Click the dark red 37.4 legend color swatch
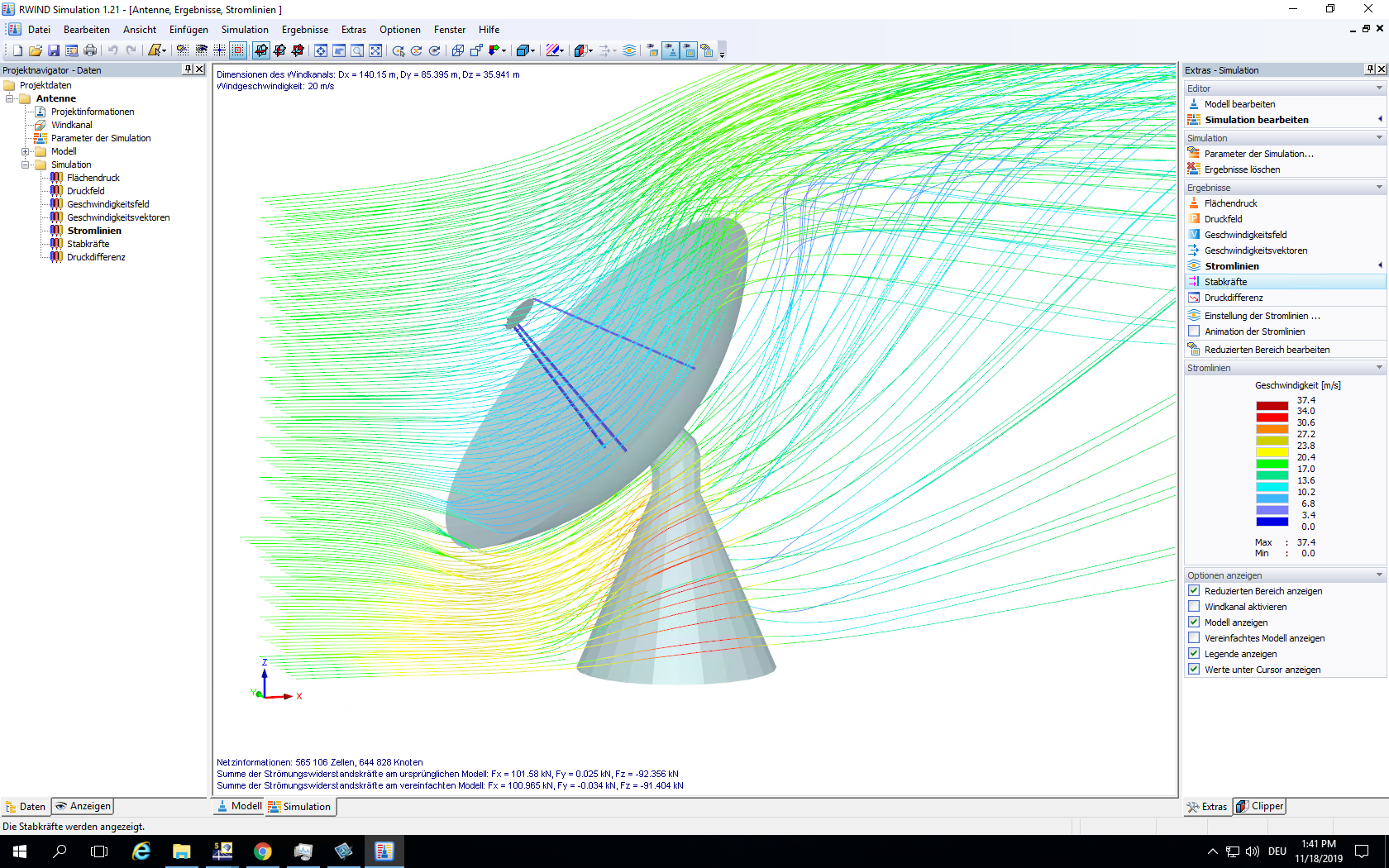 tap(1272, 406)
